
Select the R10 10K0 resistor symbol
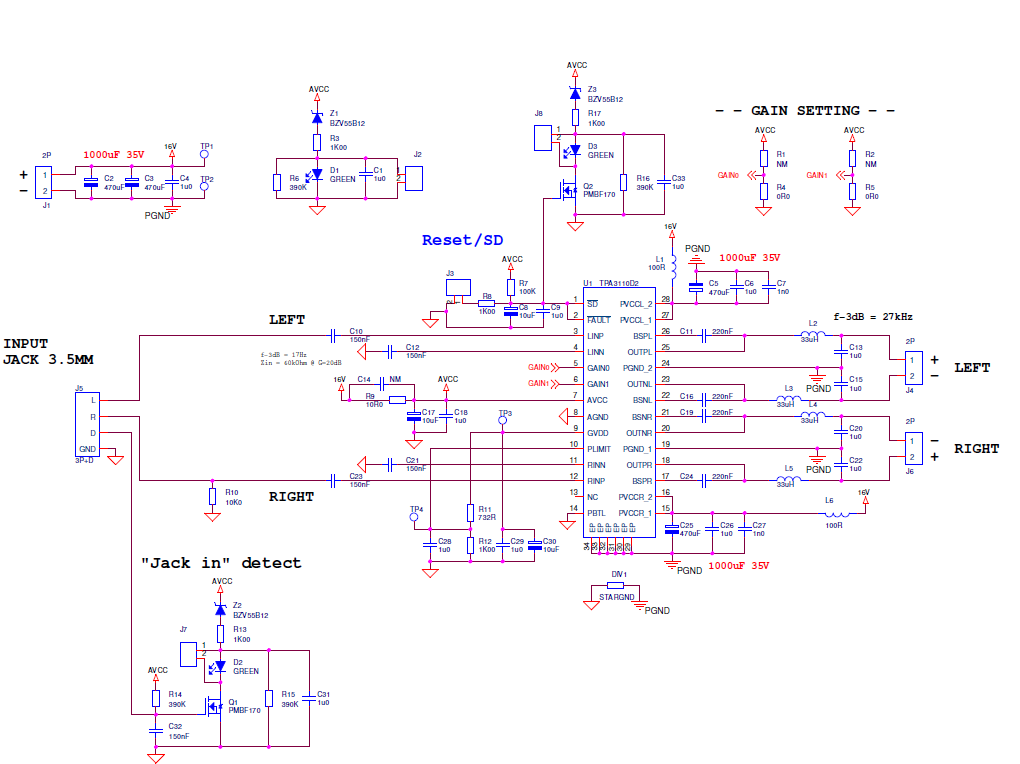tap(212, 497)
